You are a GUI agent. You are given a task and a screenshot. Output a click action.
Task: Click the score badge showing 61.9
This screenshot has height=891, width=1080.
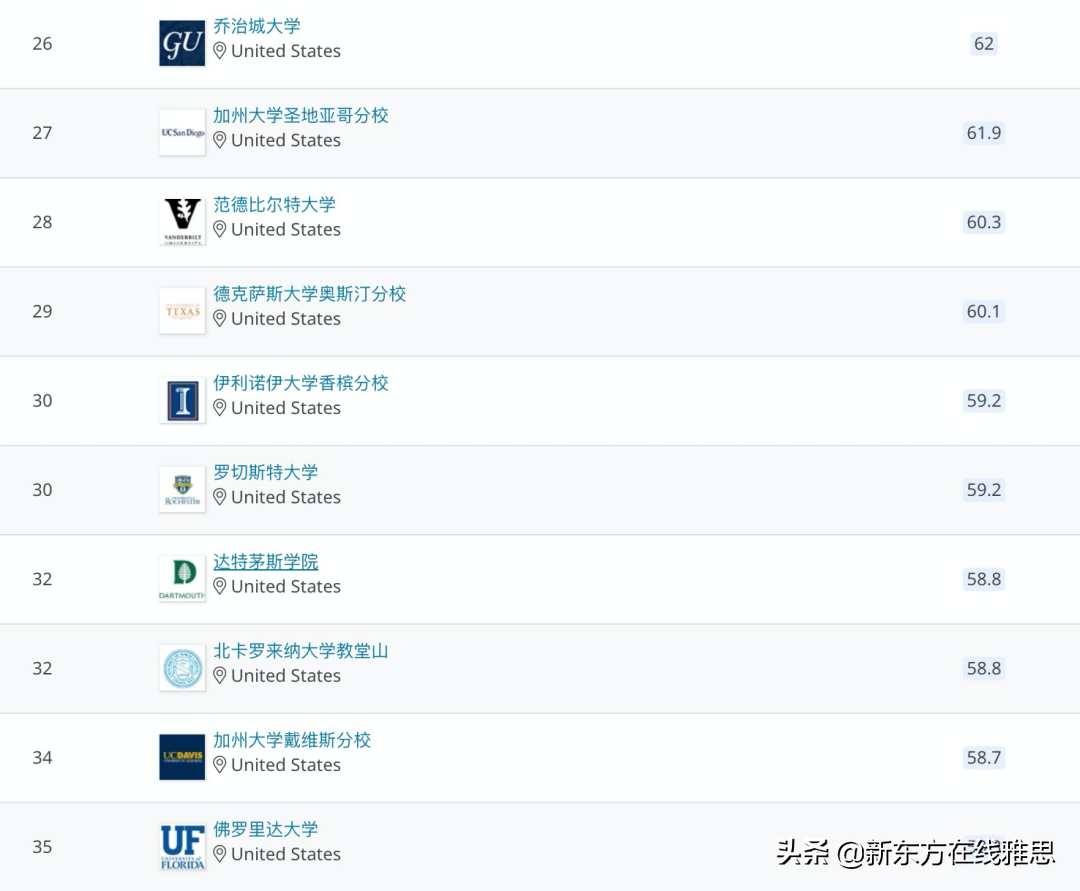click(983, 132)
